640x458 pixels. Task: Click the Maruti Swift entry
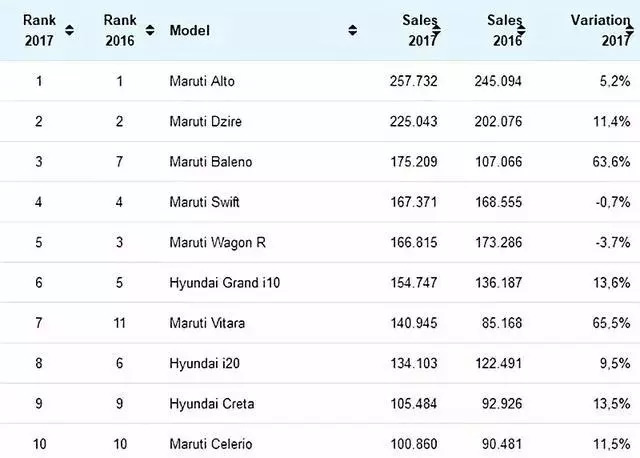click(204, 202)
